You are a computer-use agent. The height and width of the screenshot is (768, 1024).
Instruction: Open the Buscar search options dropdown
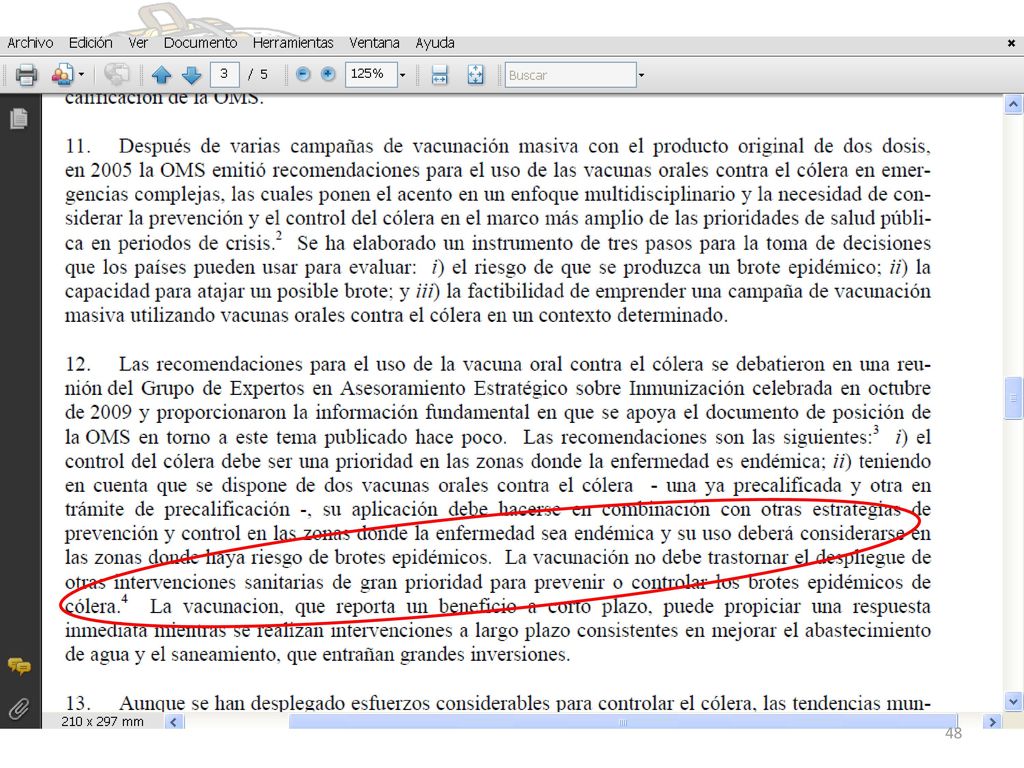(641, 75)
